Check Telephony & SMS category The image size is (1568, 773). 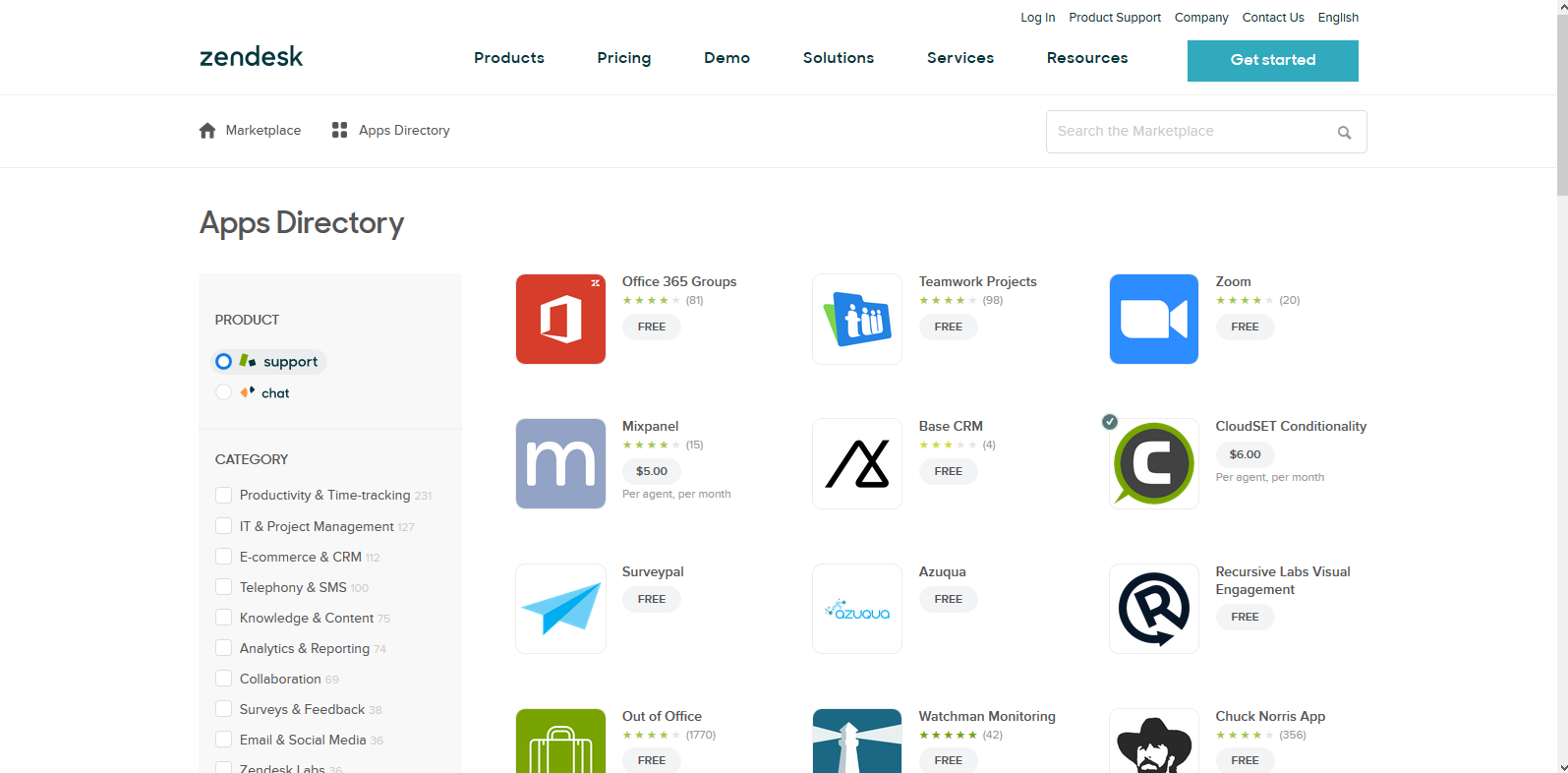click(x=223, y=587)
